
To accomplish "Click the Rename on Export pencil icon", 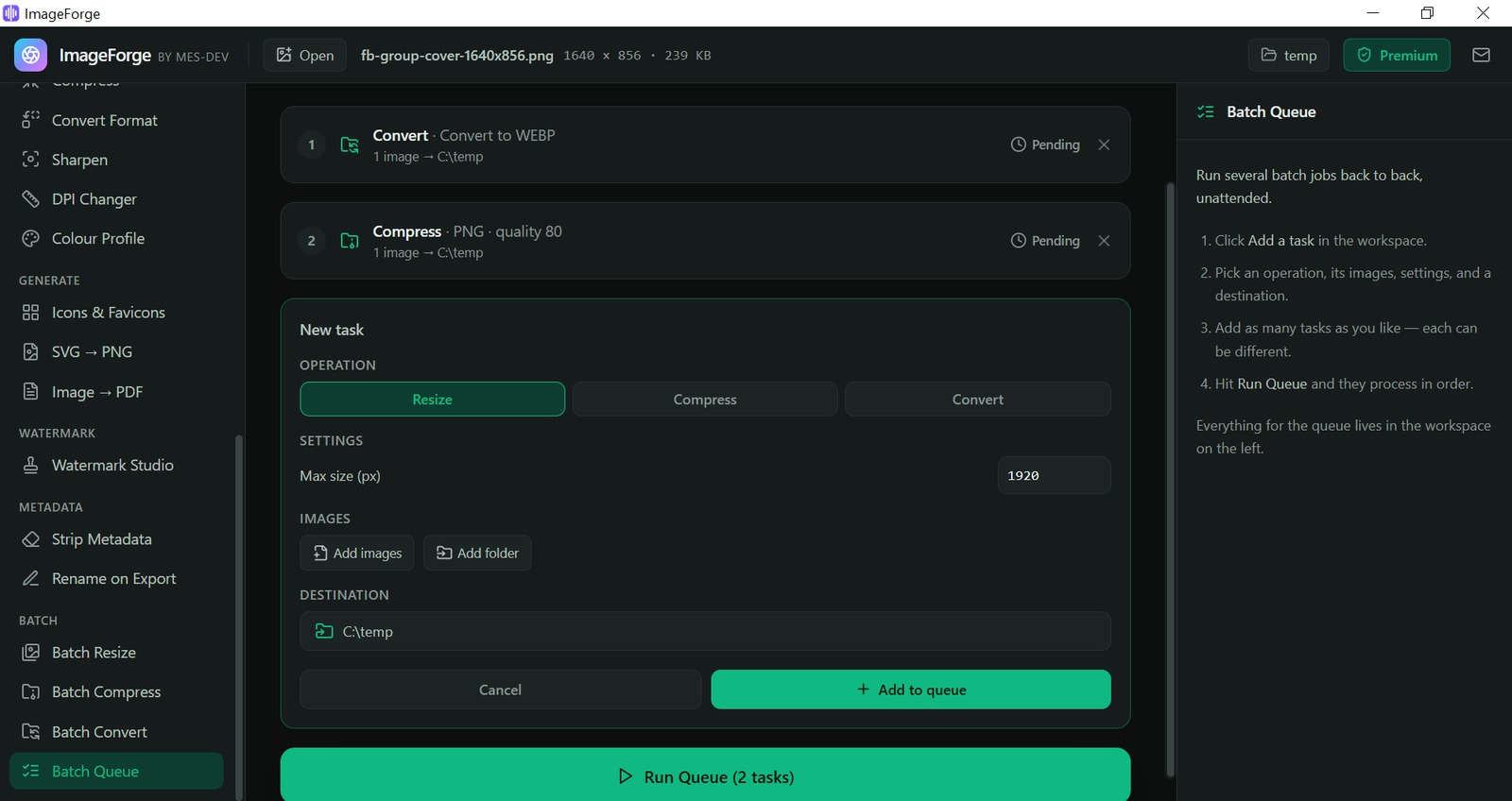I will point(31,578).
